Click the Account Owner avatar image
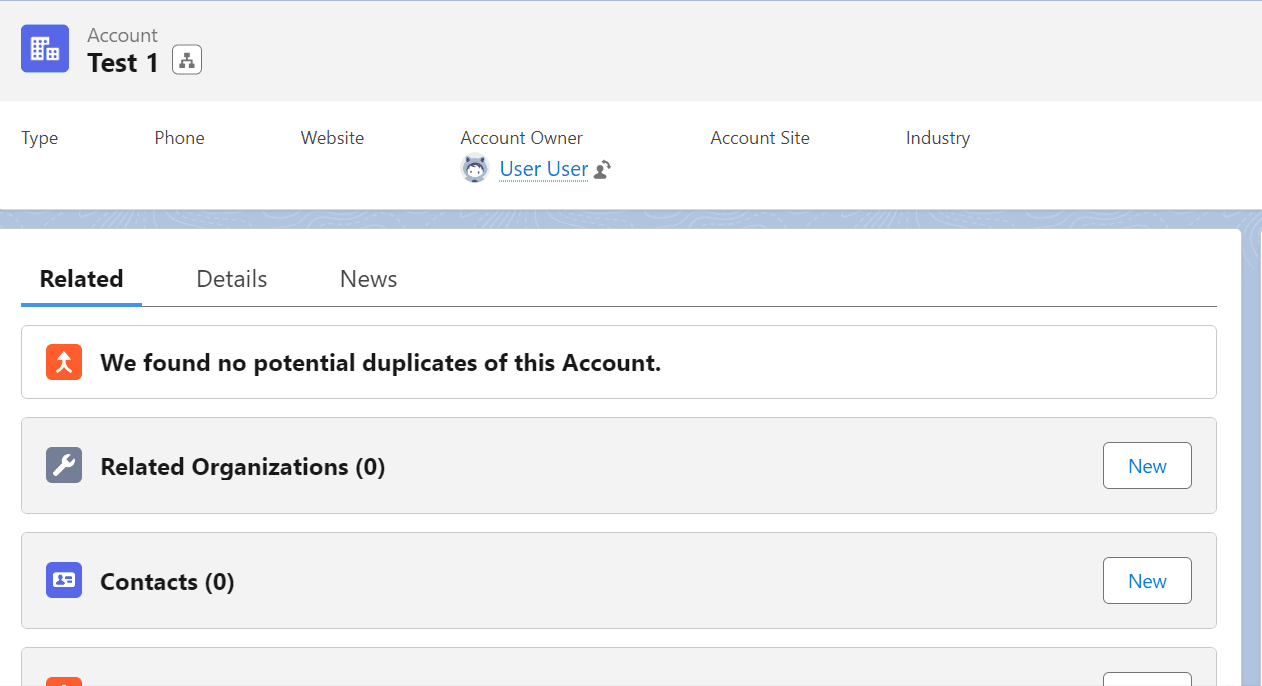This screenshot has height=686, width=1262. pos(475,169)
